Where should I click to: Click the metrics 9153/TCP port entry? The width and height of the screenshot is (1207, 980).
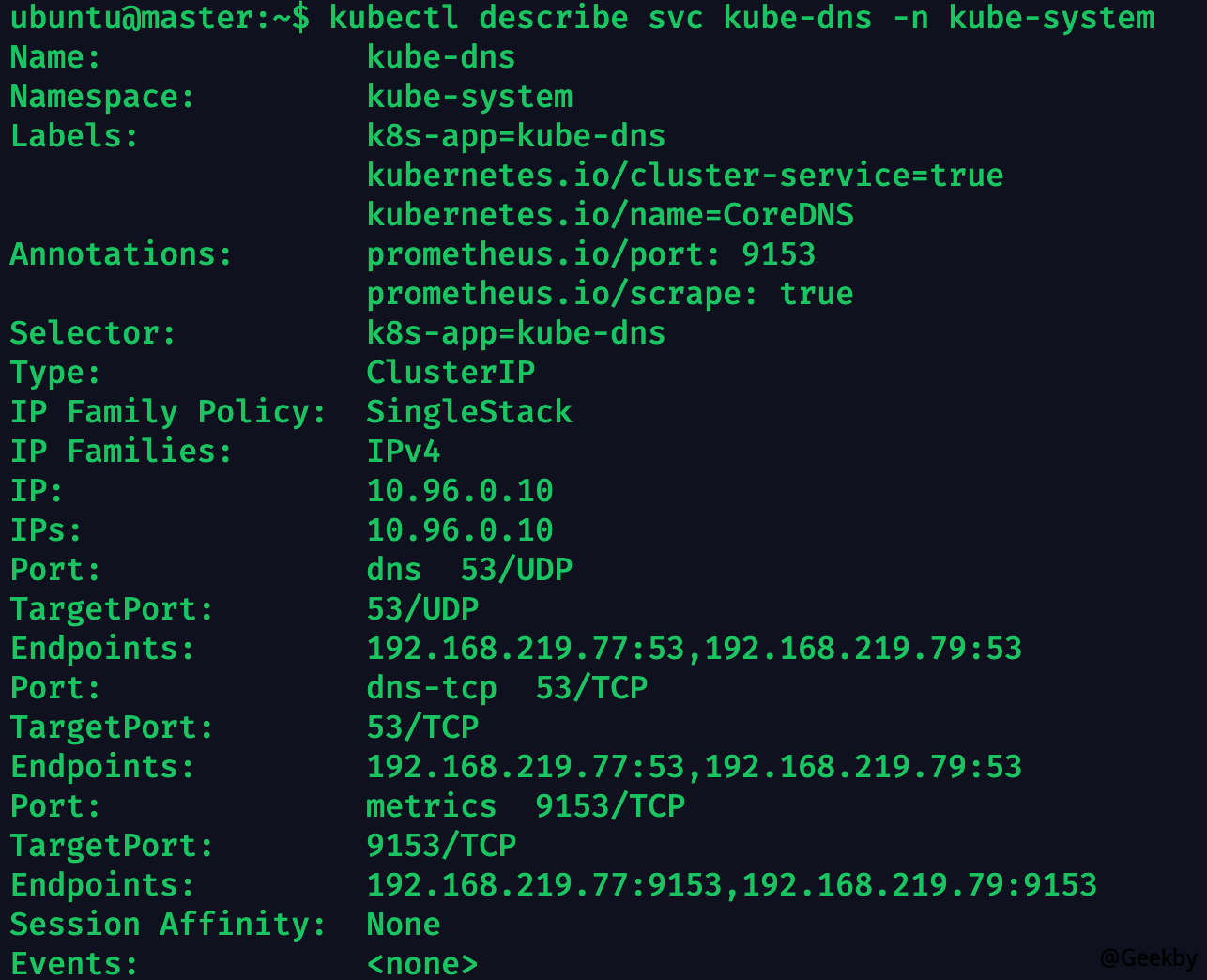tap(525, 806)
